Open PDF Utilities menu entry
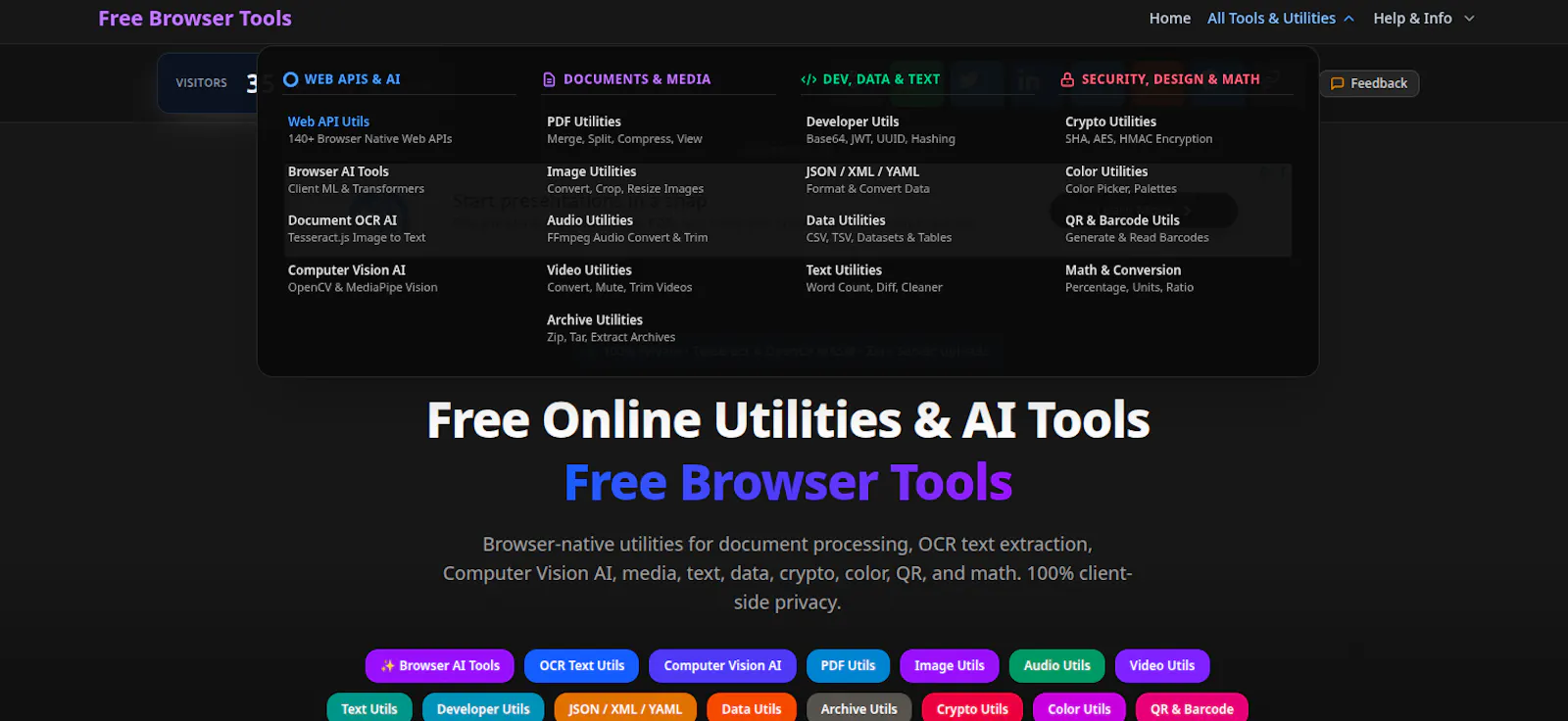This screenshot has height=721, width=1568. point(624,129)
